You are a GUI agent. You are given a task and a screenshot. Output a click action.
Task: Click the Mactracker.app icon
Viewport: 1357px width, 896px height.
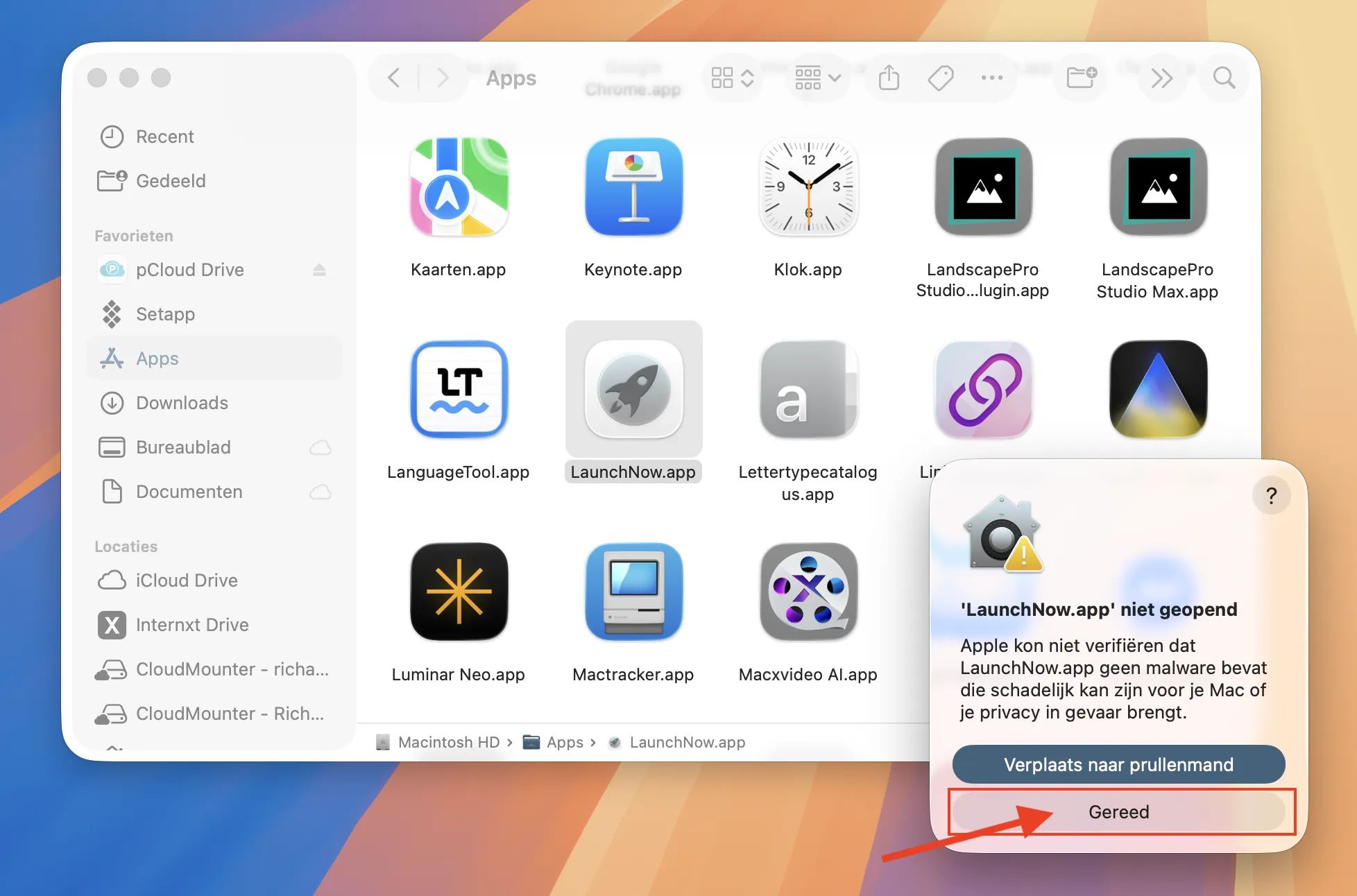[633, 592]
